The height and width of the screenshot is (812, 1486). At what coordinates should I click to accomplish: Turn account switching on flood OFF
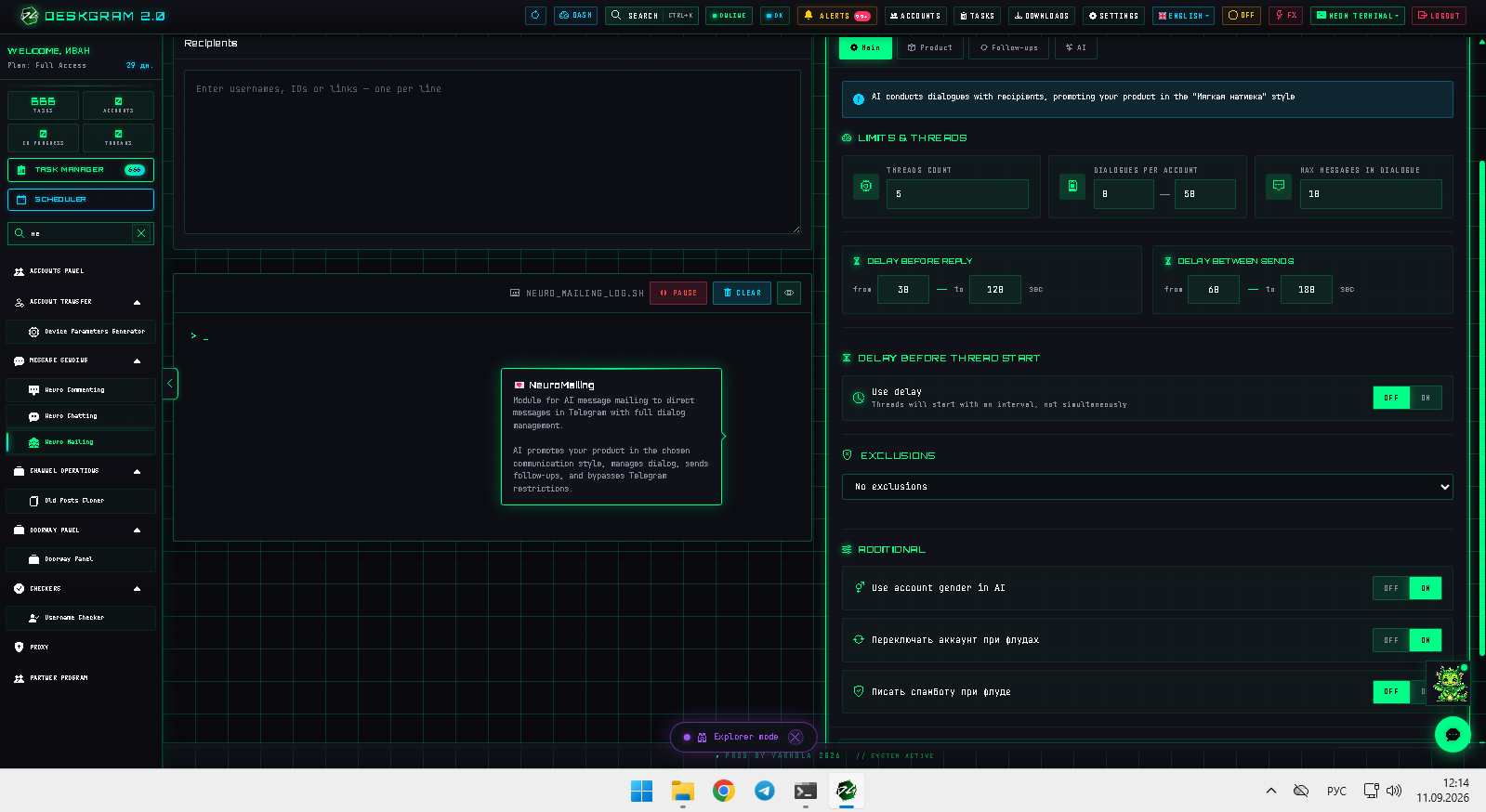tap(1391, 640)
